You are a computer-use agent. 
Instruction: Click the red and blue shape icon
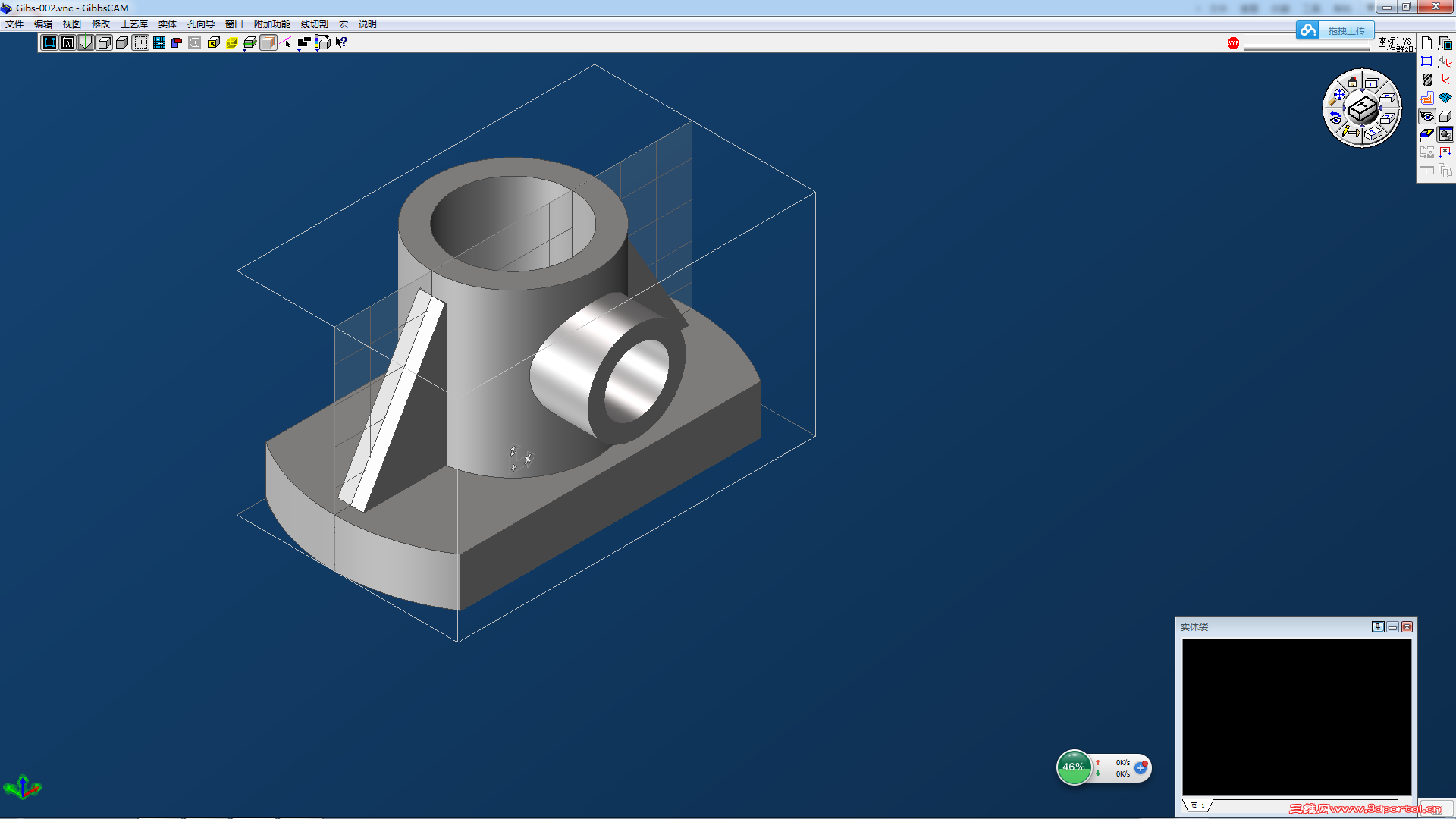[177, 42]
